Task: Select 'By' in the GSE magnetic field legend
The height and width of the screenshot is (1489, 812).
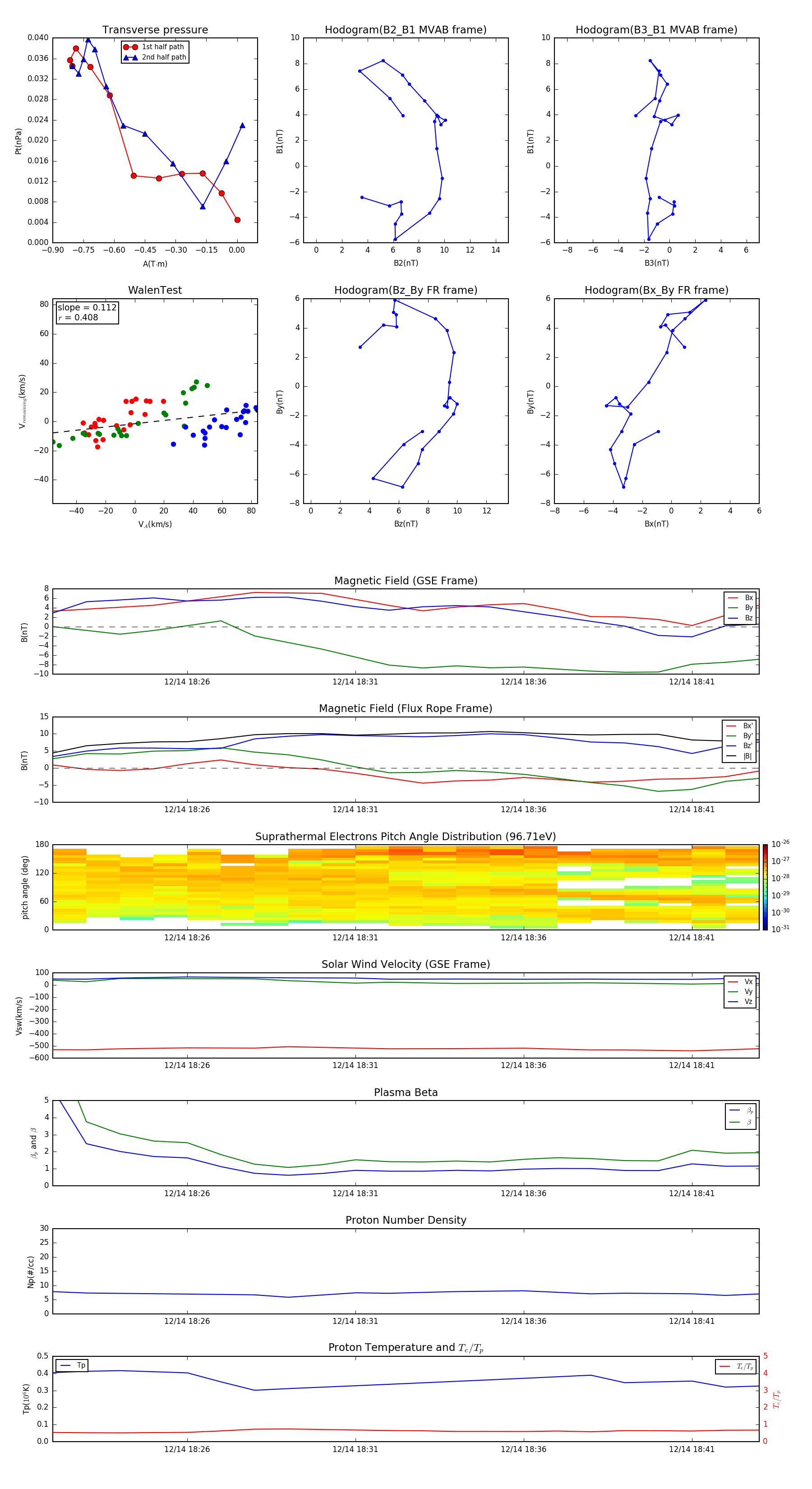Action: (740, 607)
